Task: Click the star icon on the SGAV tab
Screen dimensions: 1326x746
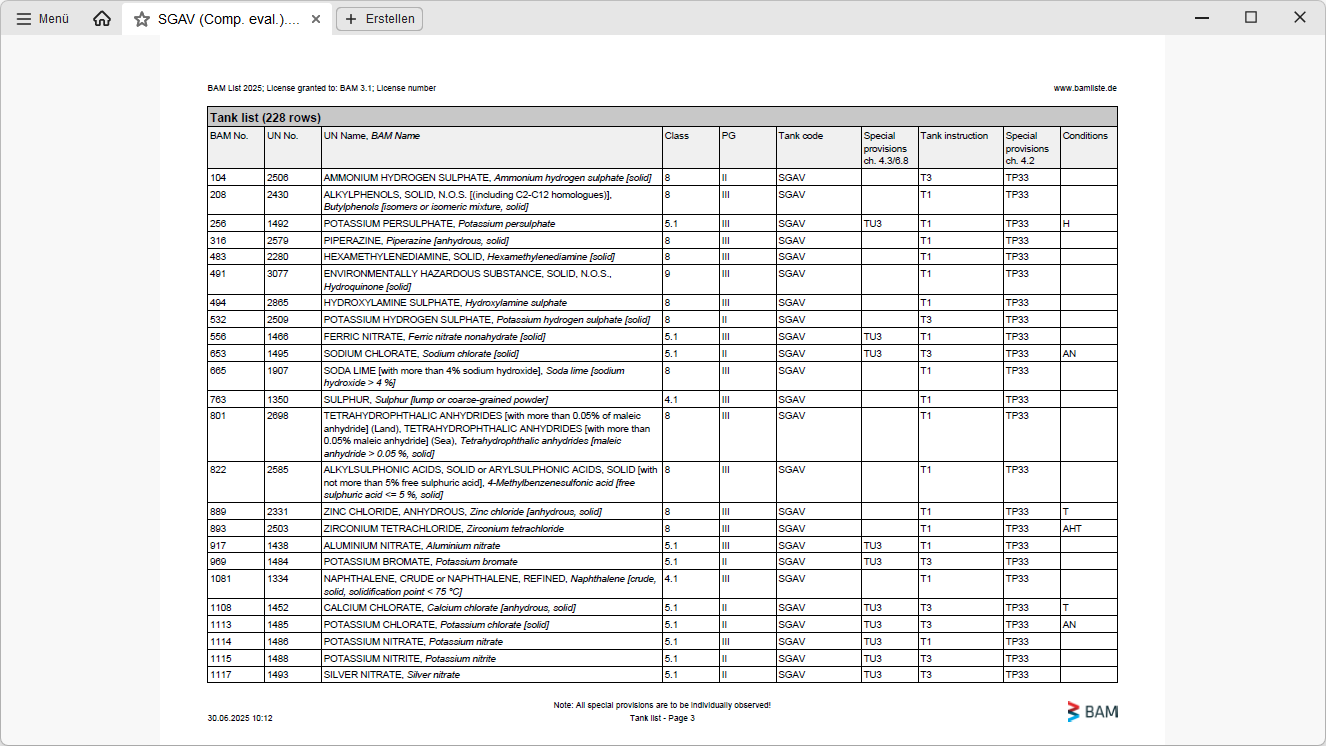Action: click(x=142, y=19)
